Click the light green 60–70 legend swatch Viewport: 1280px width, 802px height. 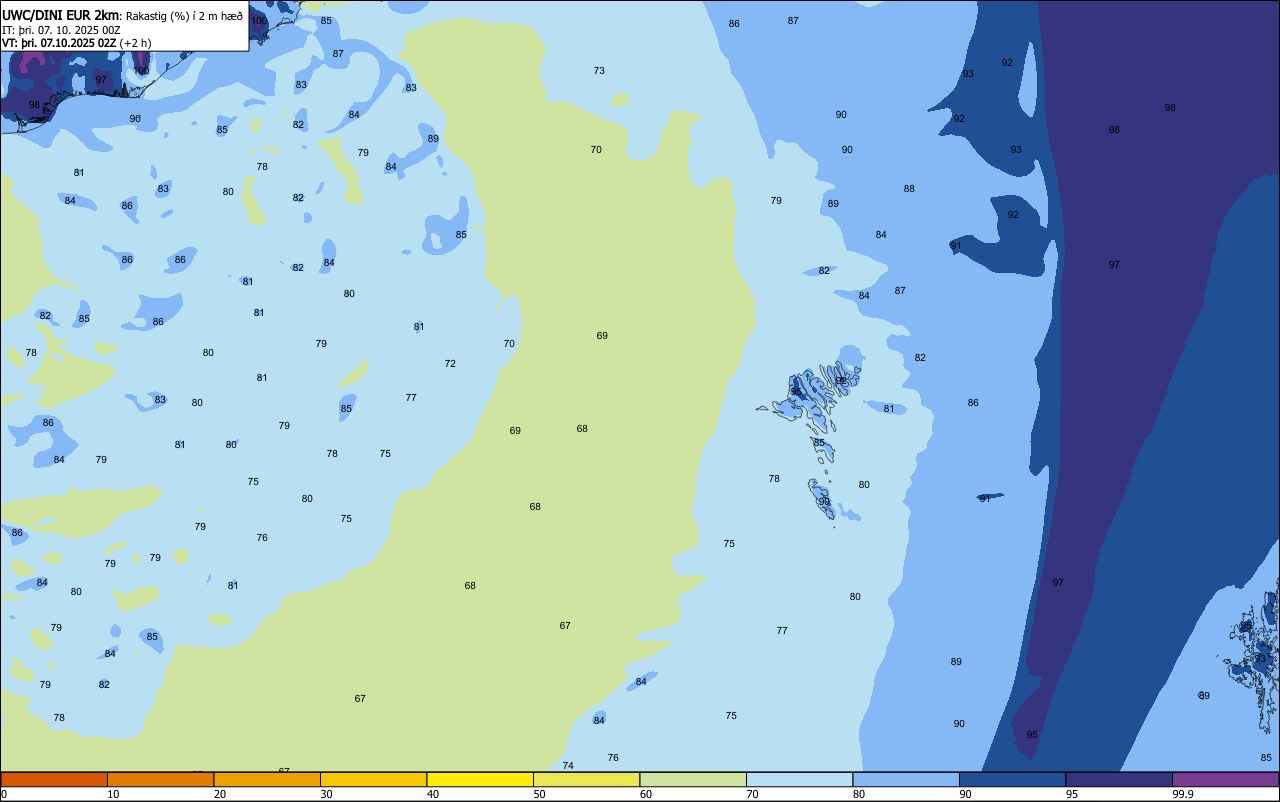[693, 780]
